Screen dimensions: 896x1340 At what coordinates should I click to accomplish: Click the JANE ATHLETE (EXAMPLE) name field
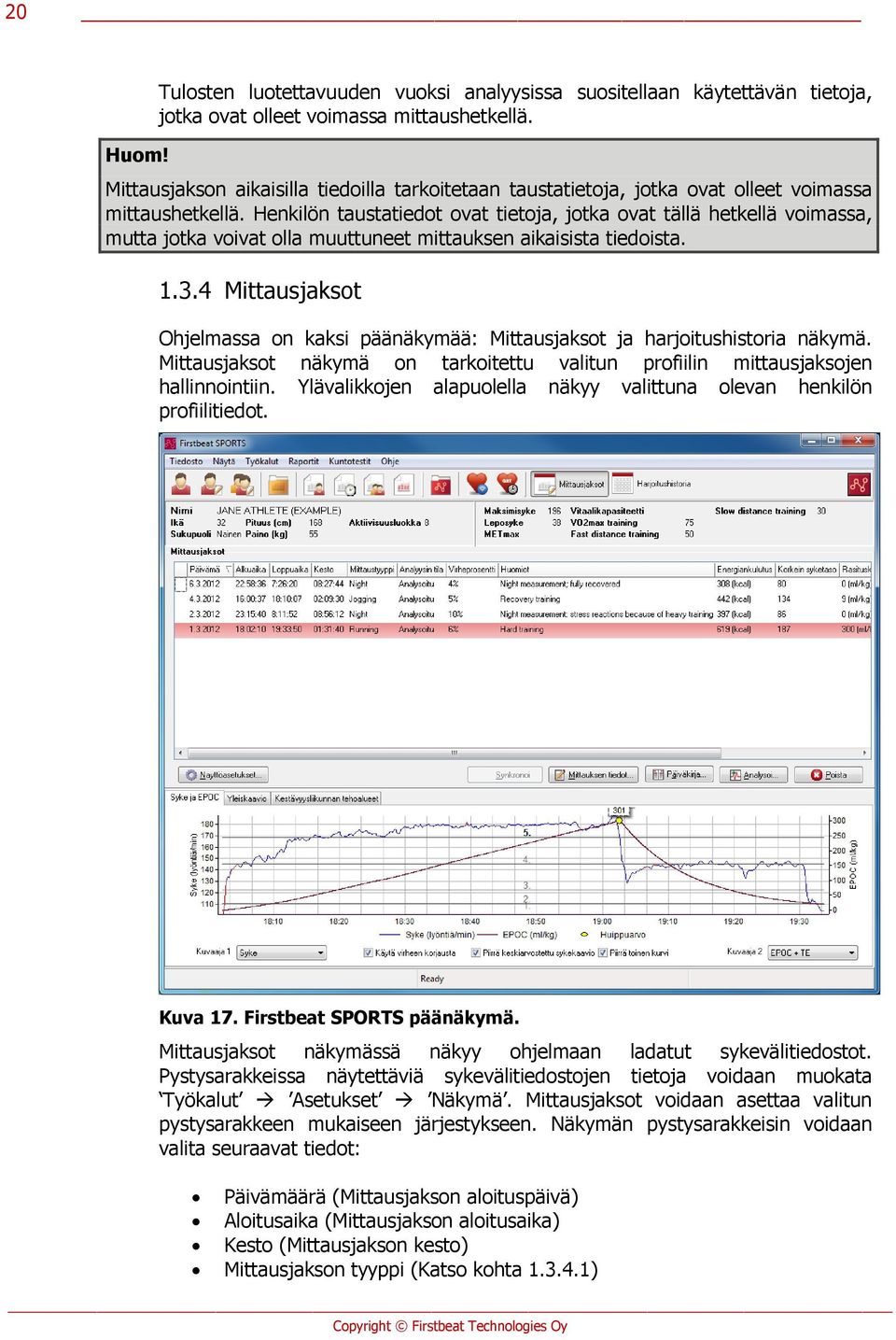279,511
